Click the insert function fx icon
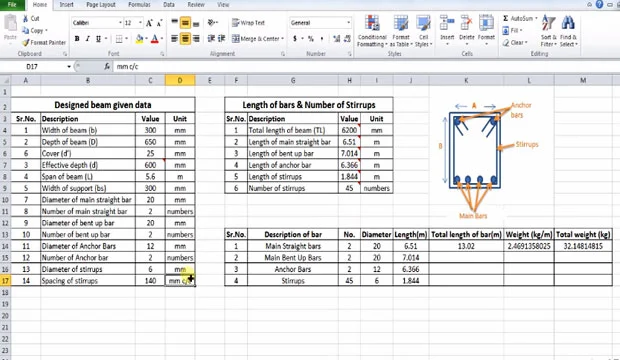Image resolution: width=620 pixels, height=360 pixels. coord(107,66)
